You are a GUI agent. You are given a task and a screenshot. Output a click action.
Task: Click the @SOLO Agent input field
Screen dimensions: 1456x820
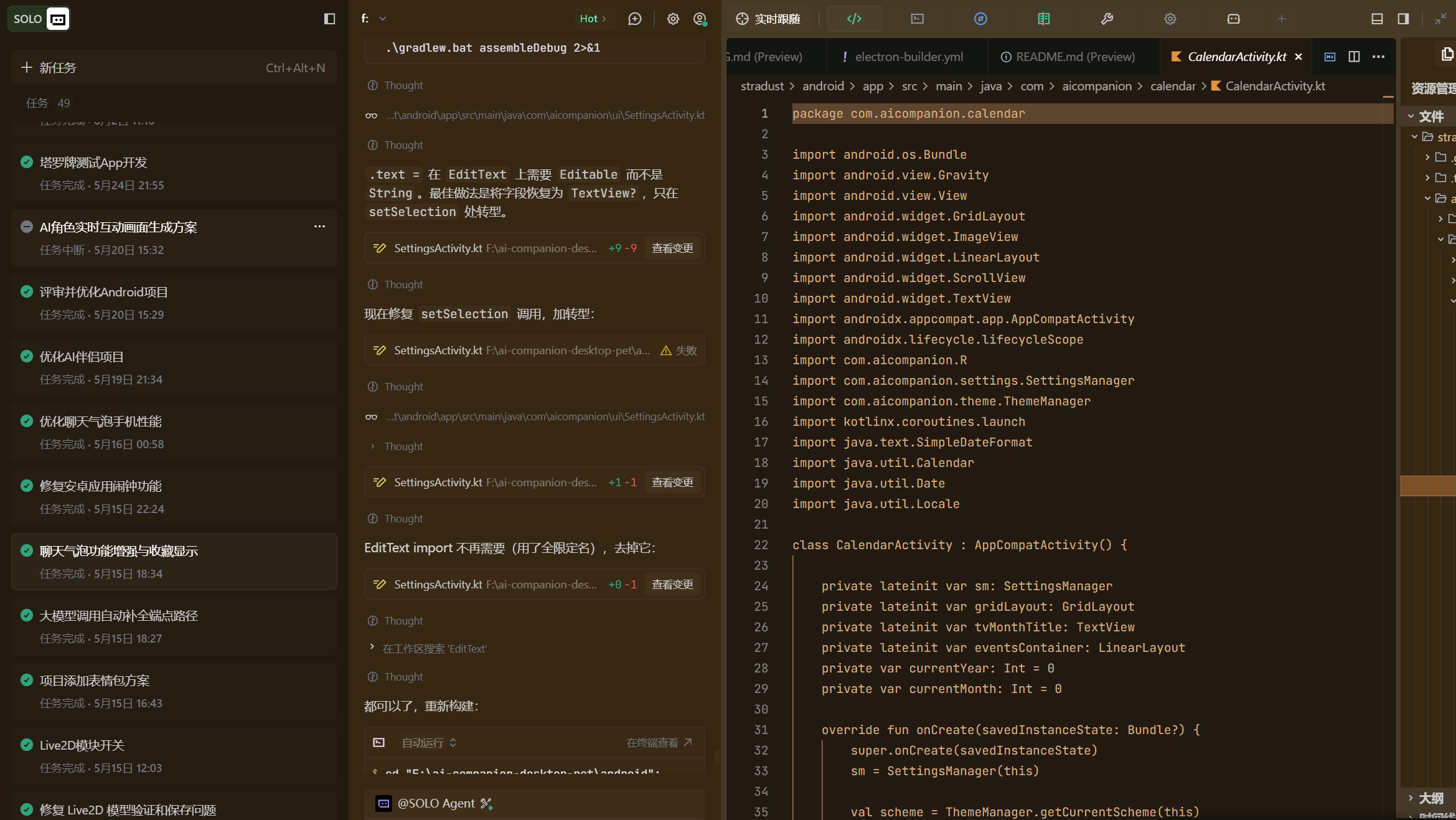[534, 803]
